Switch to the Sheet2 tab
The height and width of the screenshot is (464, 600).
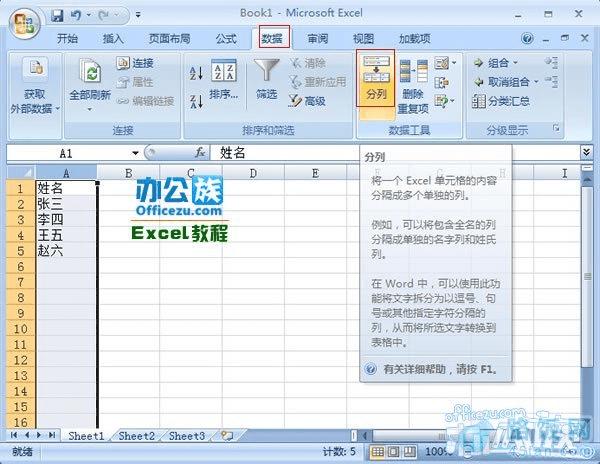[x=136, y=436]
